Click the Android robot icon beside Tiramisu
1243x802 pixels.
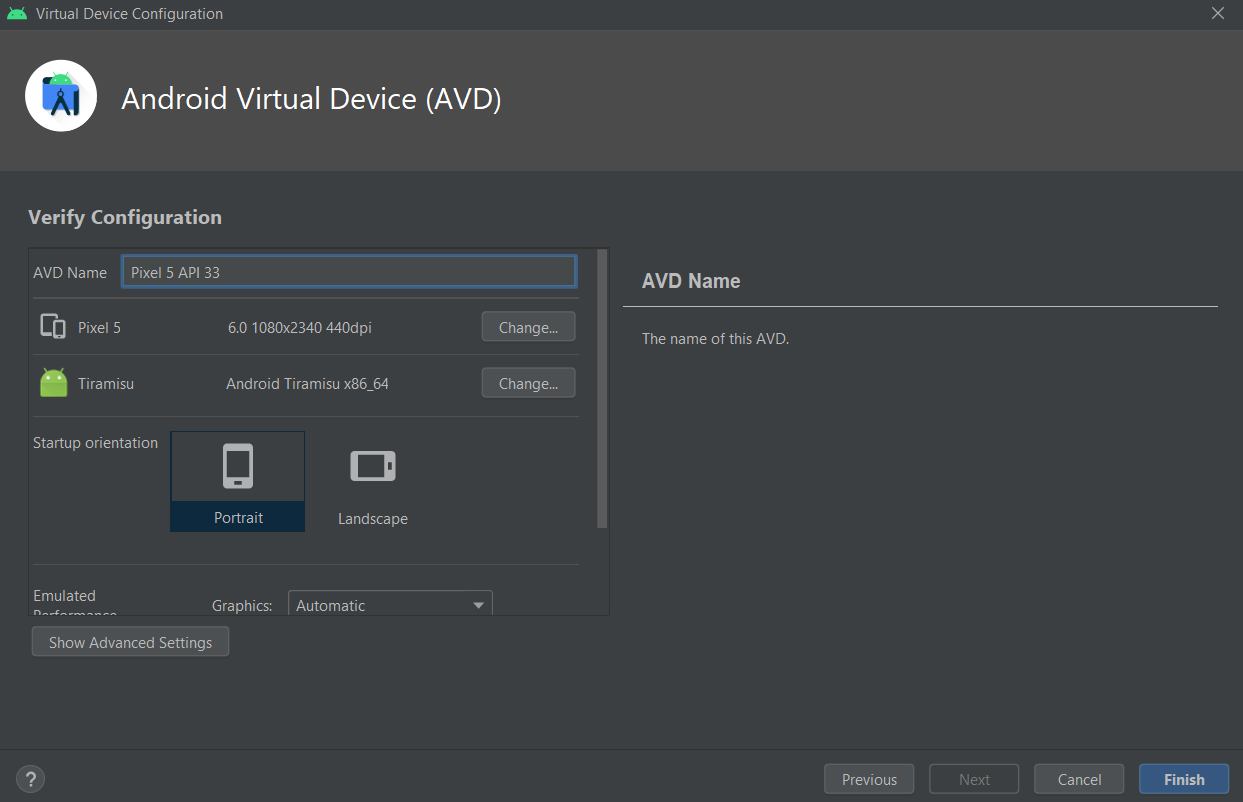click(x=53, y=382)
